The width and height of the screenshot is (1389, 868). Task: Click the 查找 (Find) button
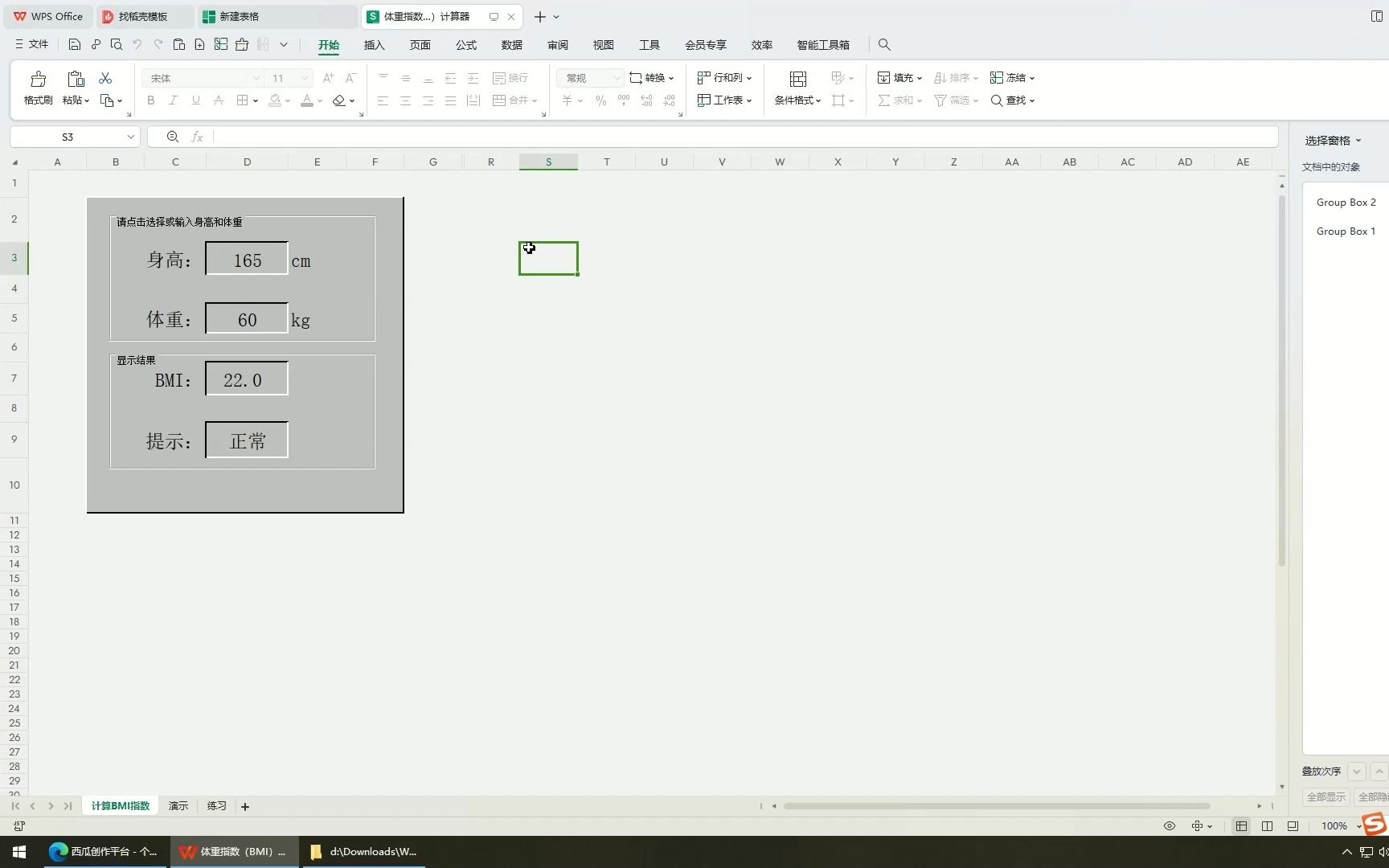(1012, 100)
